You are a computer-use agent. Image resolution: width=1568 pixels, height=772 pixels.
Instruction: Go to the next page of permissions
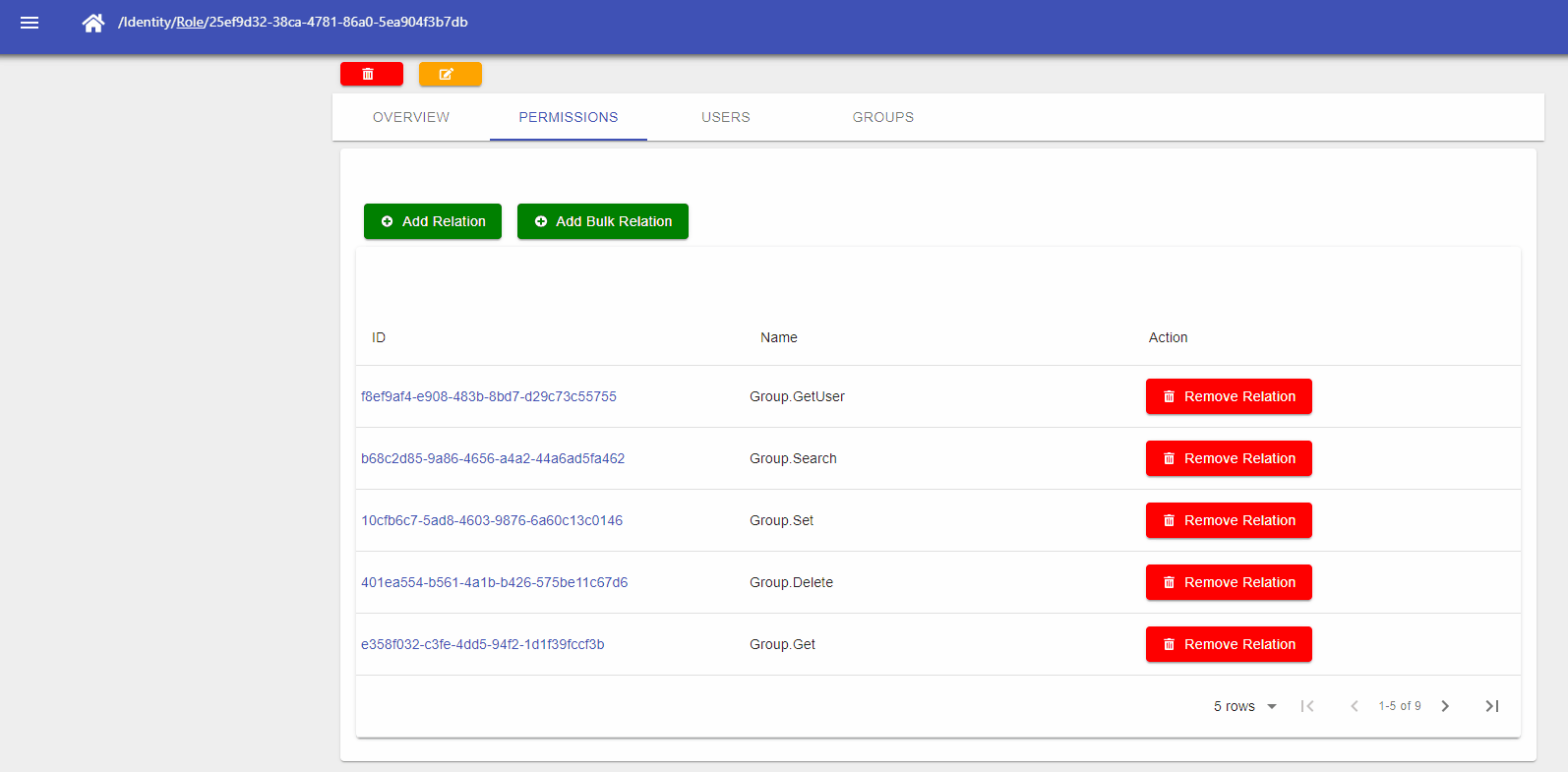point(1445,706)
